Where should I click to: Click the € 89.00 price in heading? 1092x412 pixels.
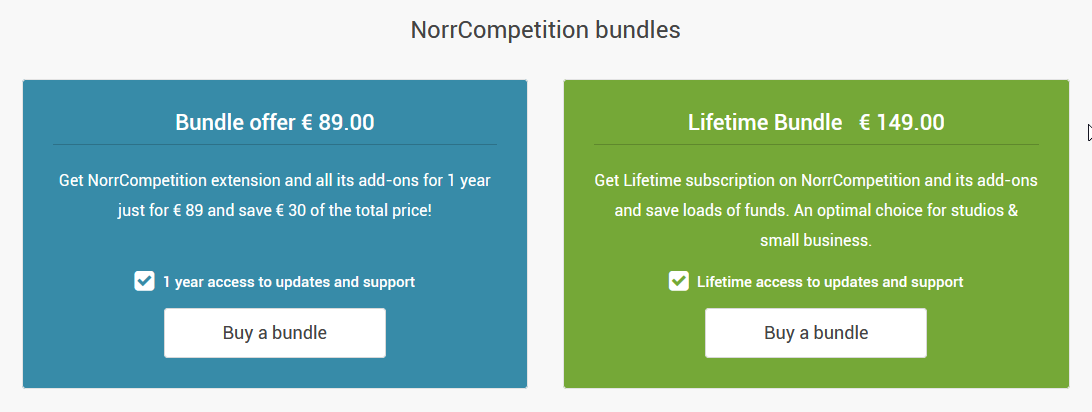click(338, 123)
